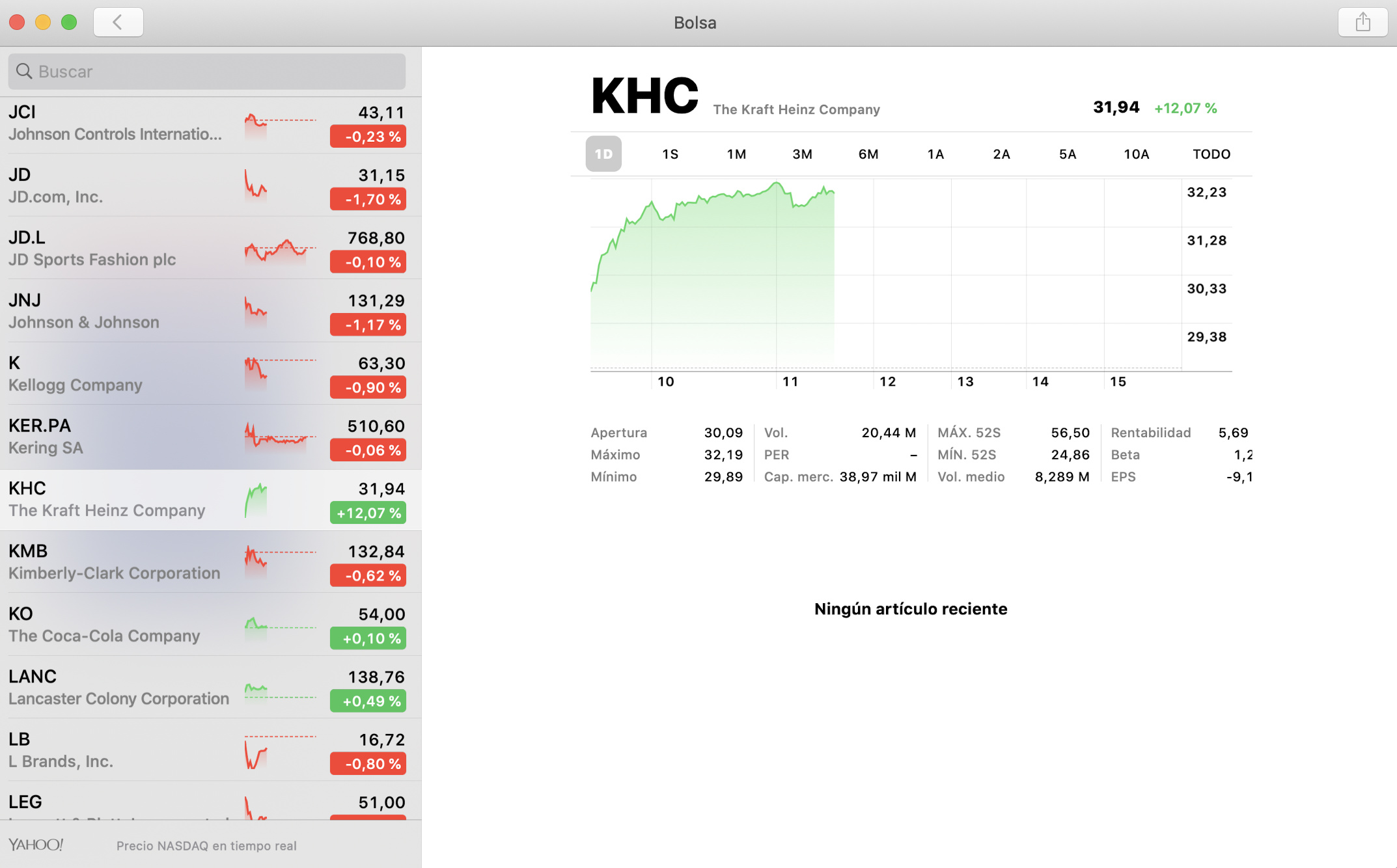Toggle JCI -0,23 % change badge

tap(368, 137)
